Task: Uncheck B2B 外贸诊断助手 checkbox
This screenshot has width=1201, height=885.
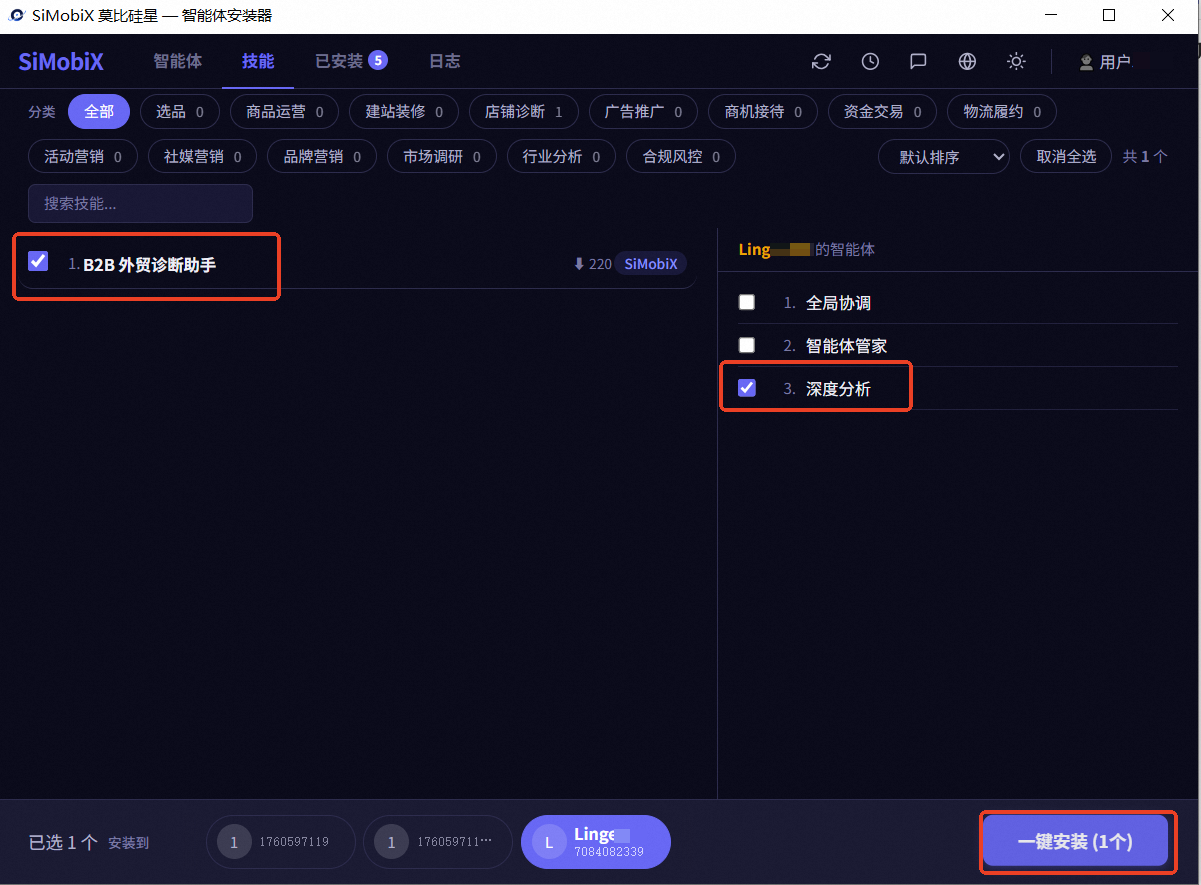Action: [38, 261]
